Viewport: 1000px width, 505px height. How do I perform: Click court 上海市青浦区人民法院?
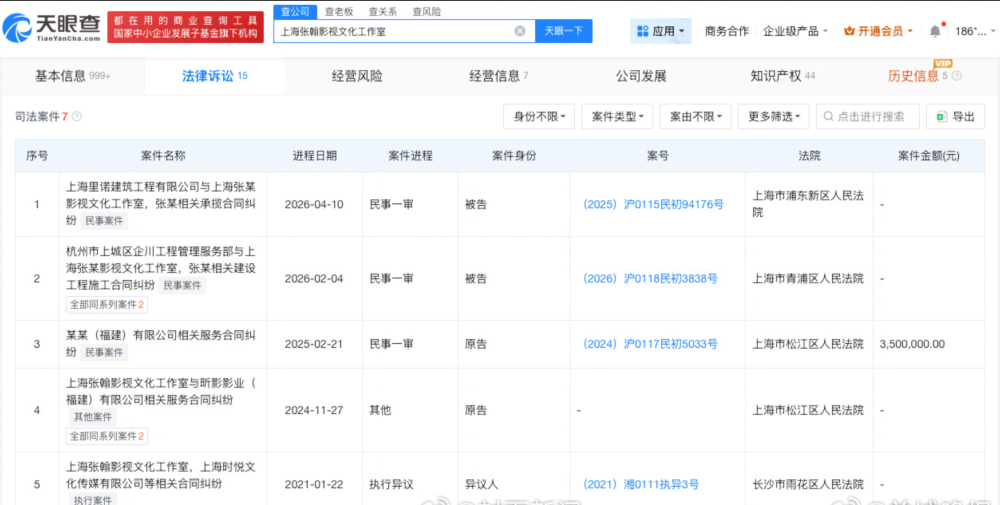(808, 278)
